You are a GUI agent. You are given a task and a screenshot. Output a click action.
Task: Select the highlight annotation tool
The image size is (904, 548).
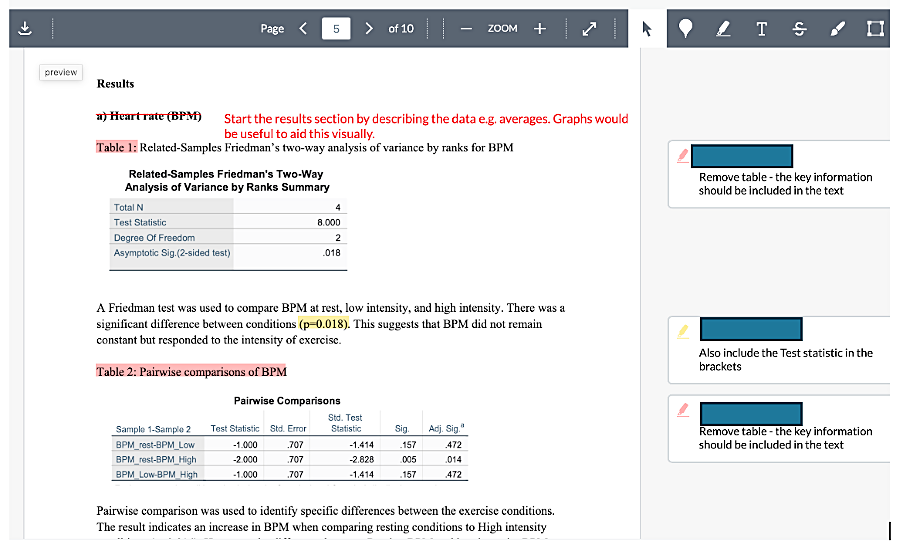coord(723,28)
